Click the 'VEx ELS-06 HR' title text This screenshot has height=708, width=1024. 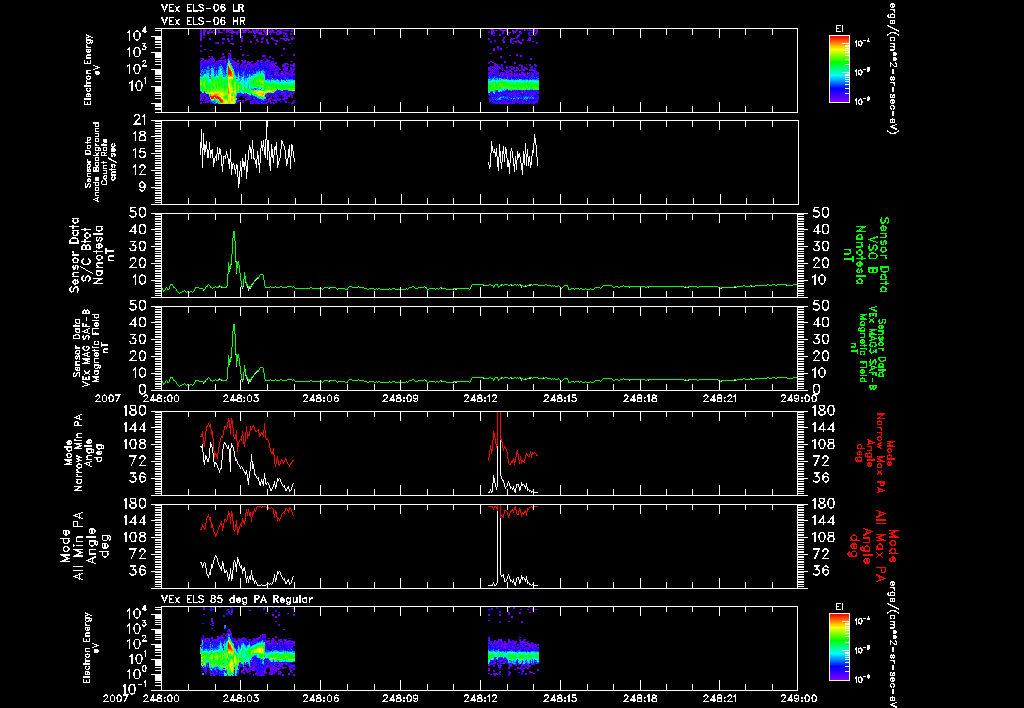(203, 21)
